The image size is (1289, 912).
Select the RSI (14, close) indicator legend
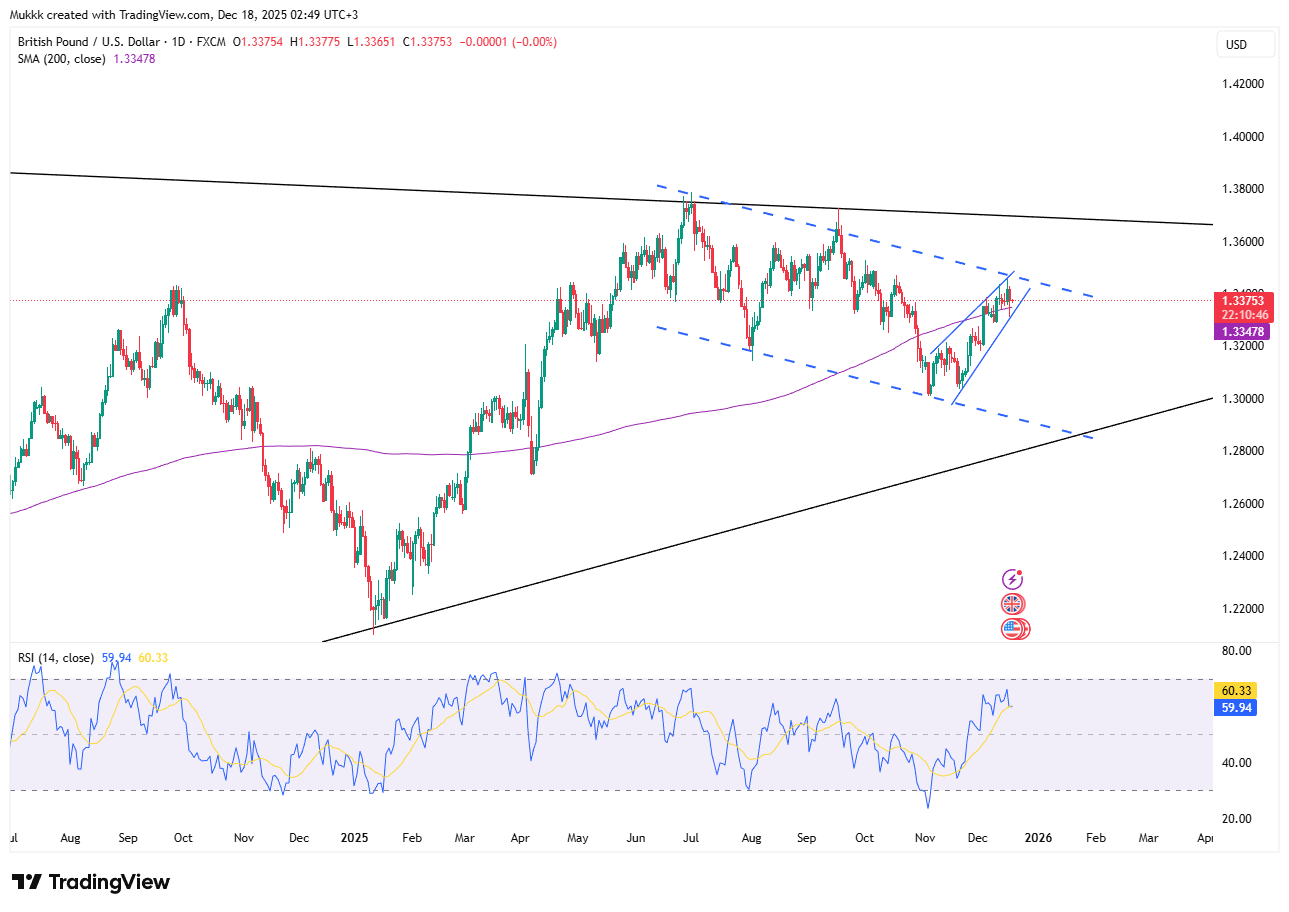(x=56, y=658)
